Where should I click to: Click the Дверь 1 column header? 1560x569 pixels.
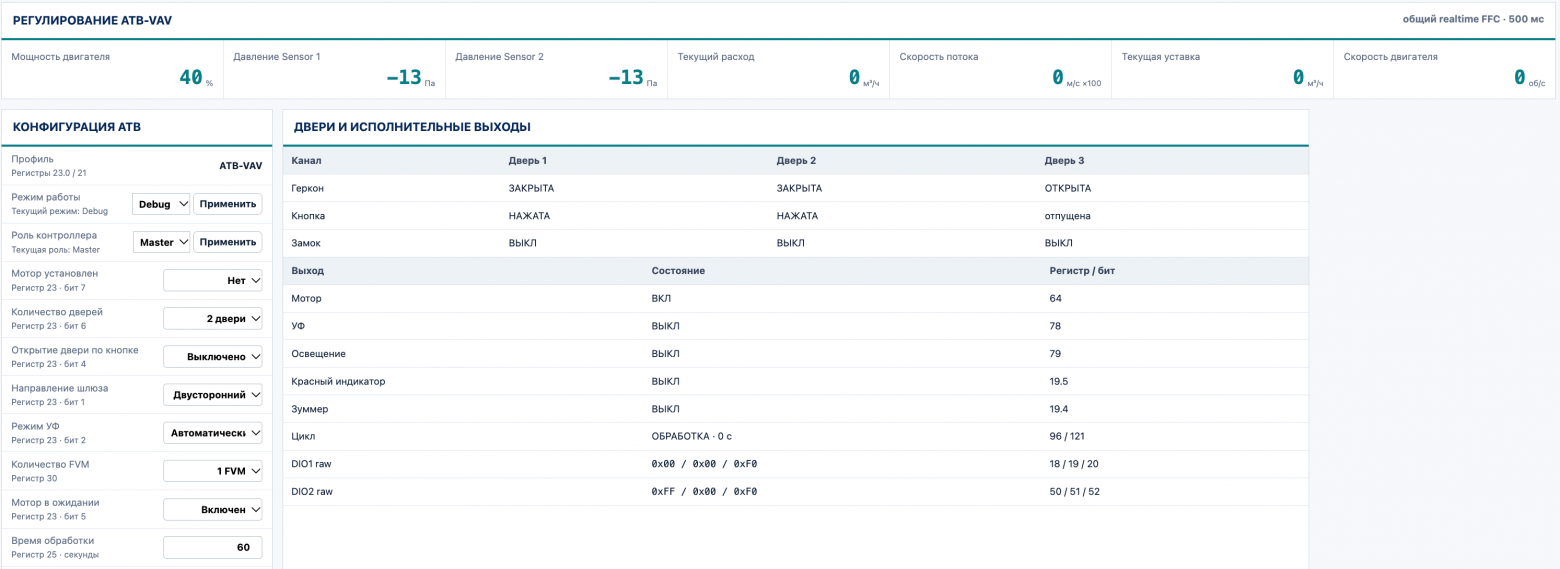point(528,160)
